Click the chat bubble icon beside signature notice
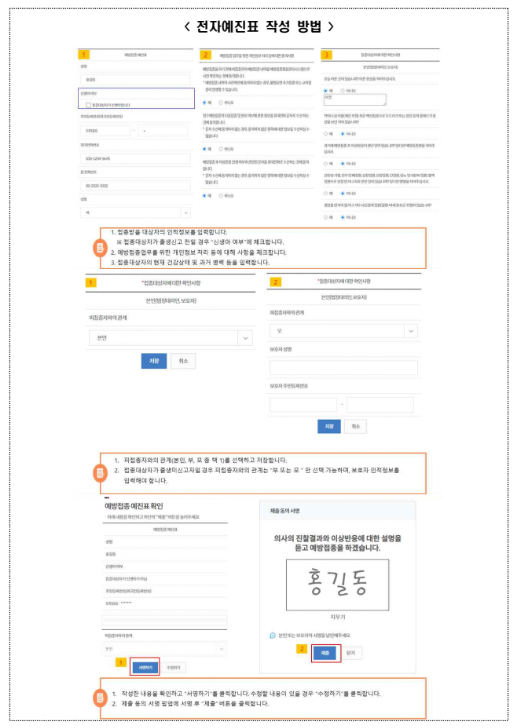Viewport: 520px width, 728px height. click(273, 635)
